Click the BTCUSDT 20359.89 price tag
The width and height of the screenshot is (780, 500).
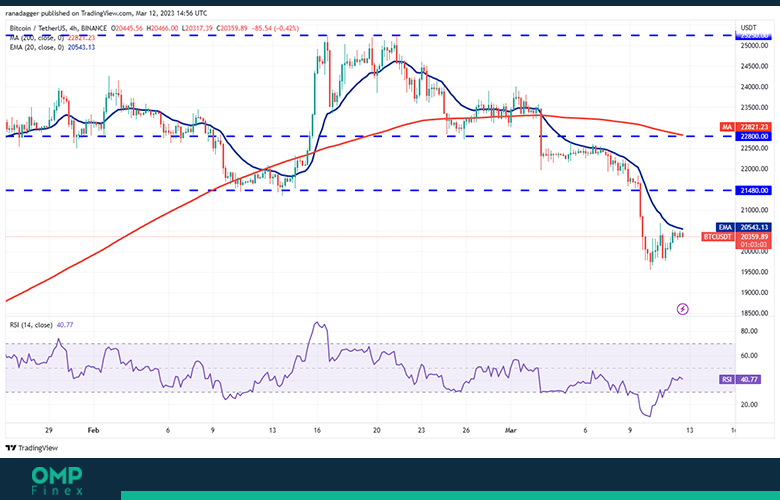tap(737, 237)
